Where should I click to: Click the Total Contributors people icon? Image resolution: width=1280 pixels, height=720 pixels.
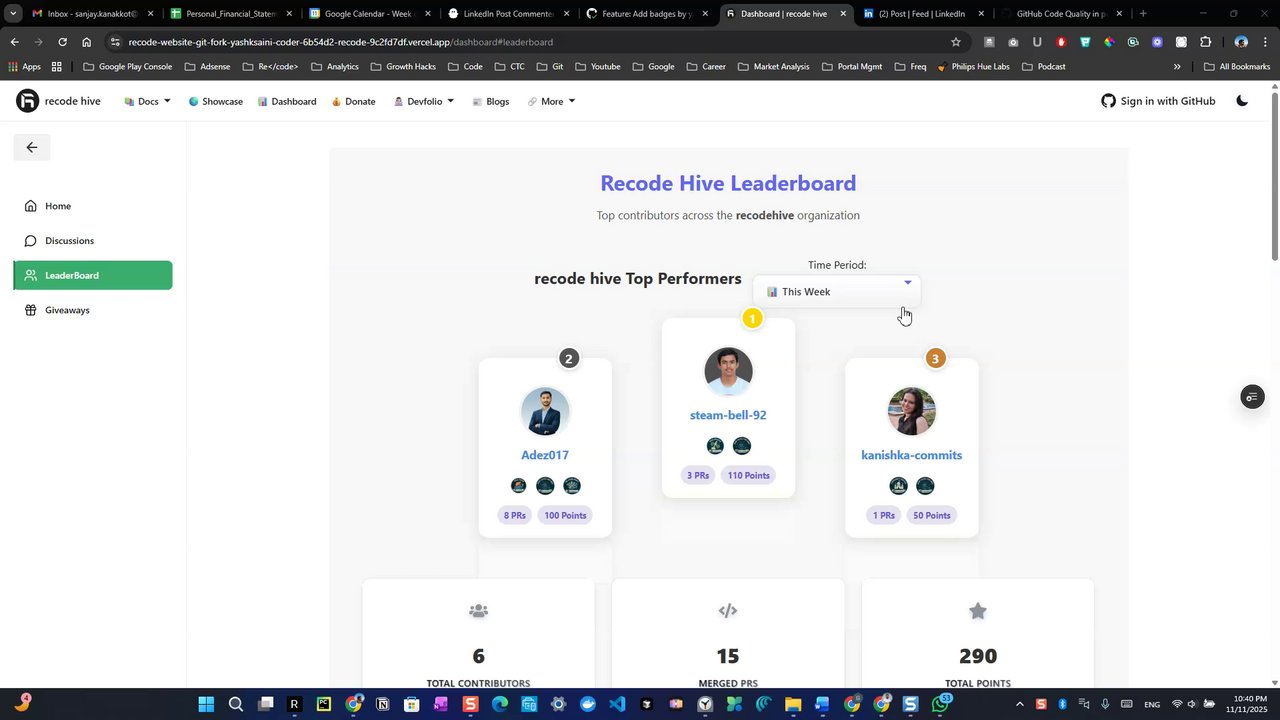478,611
